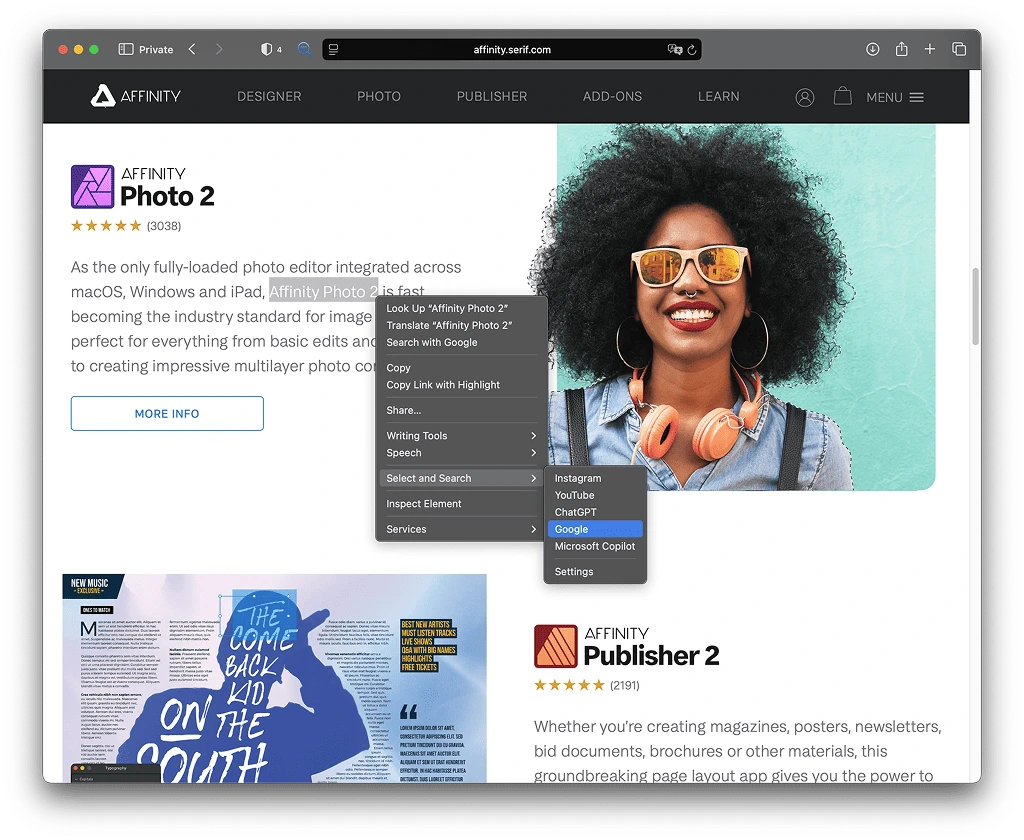Click the forward navigation arrow
Image resolution: width=1024 pixels, height=840 pixels.
click(219, 49)
